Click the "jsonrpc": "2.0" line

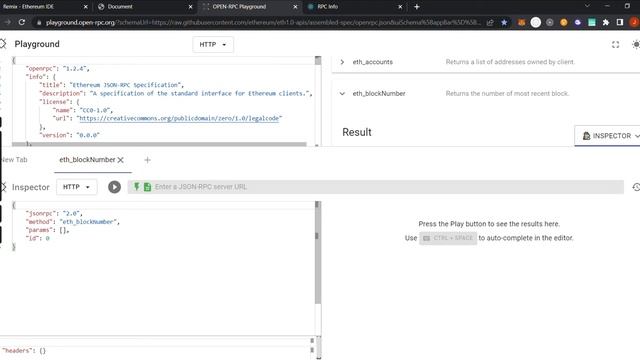(54, 213)
